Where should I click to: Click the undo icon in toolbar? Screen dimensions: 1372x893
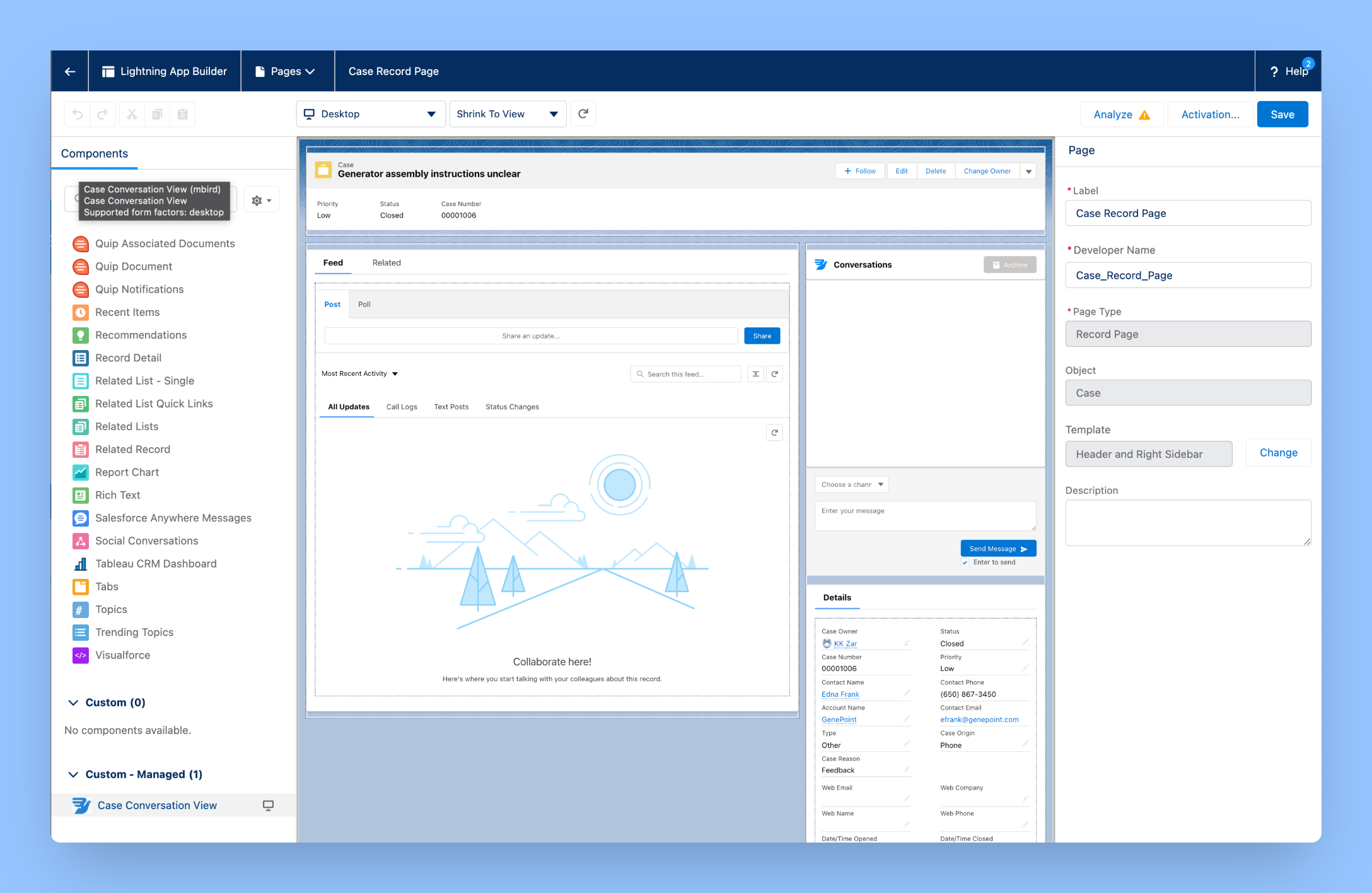78,114
